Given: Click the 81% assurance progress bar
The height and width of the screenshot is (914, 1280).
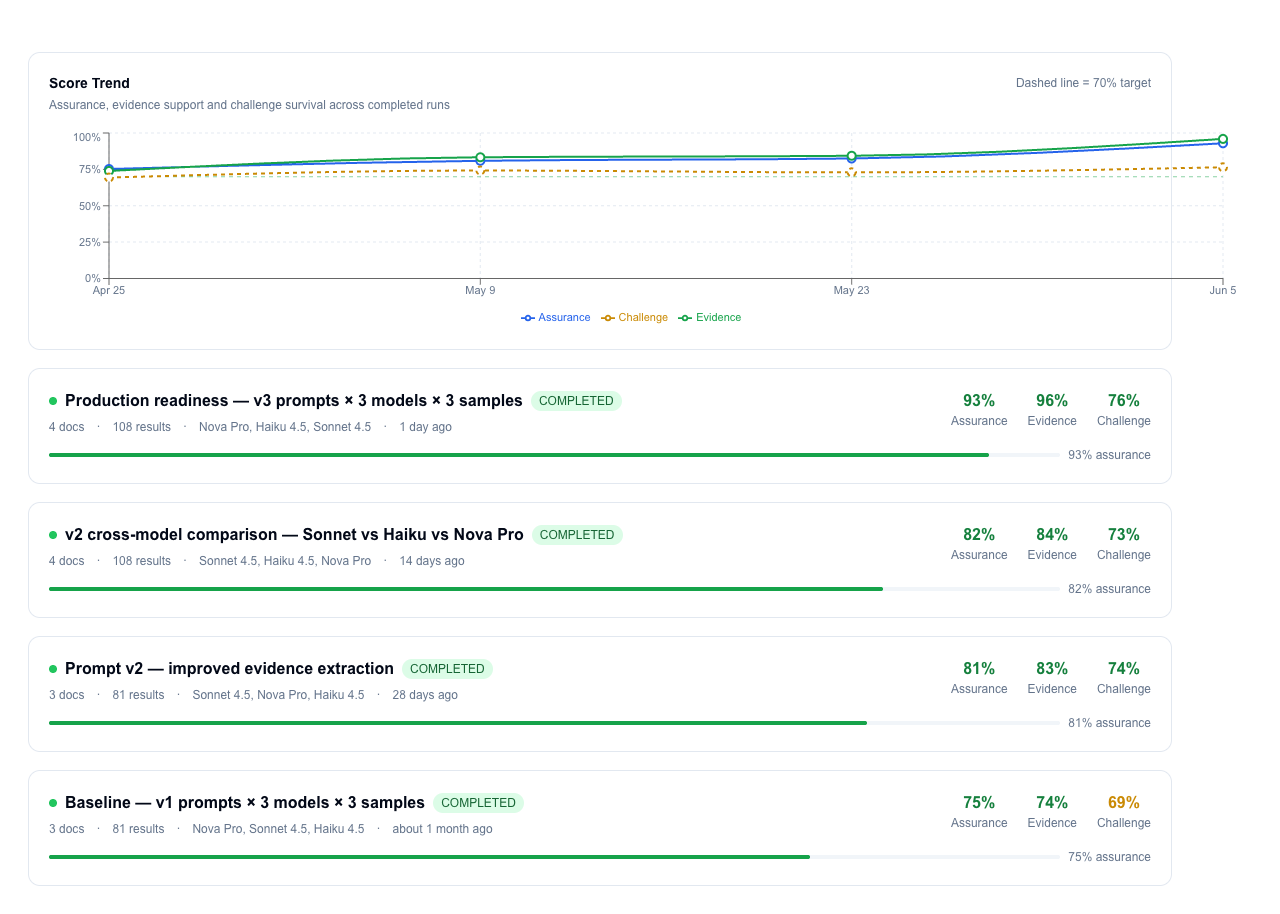Looking at the screenshot, I should pos(554,723).
